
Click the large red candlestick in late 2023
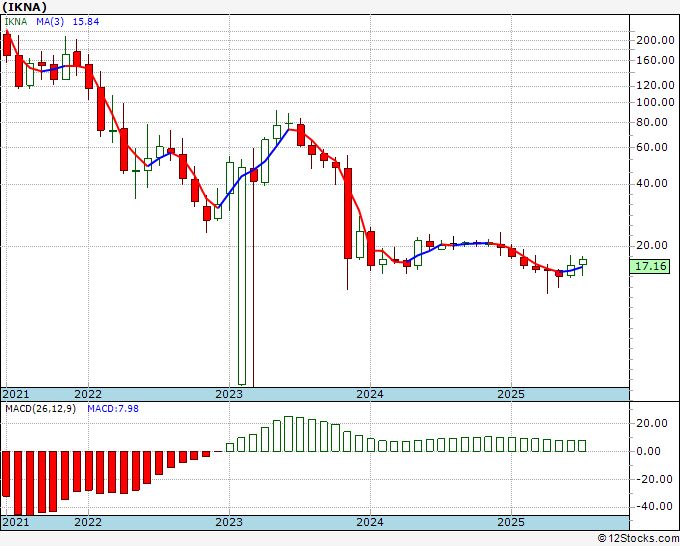[348, 213]
